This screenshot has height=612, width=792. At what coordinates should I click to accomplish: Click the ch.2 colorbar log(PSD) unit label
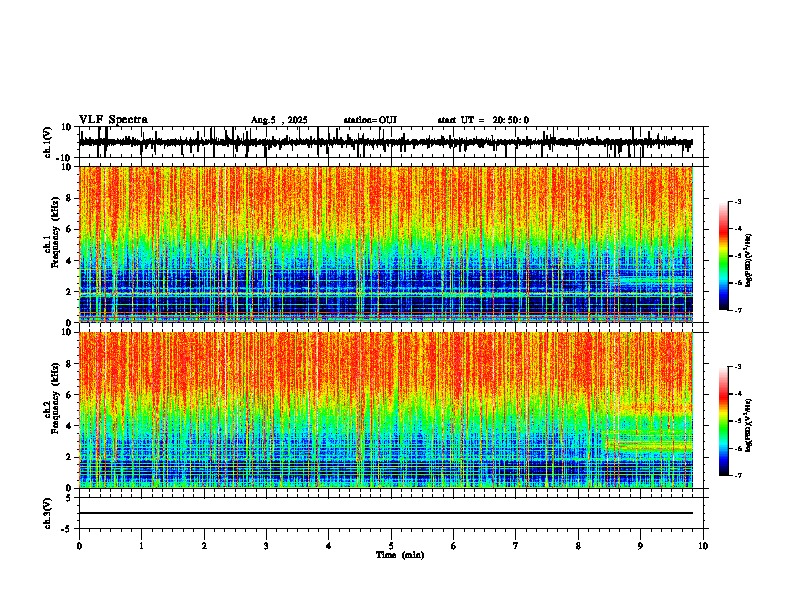749,426
